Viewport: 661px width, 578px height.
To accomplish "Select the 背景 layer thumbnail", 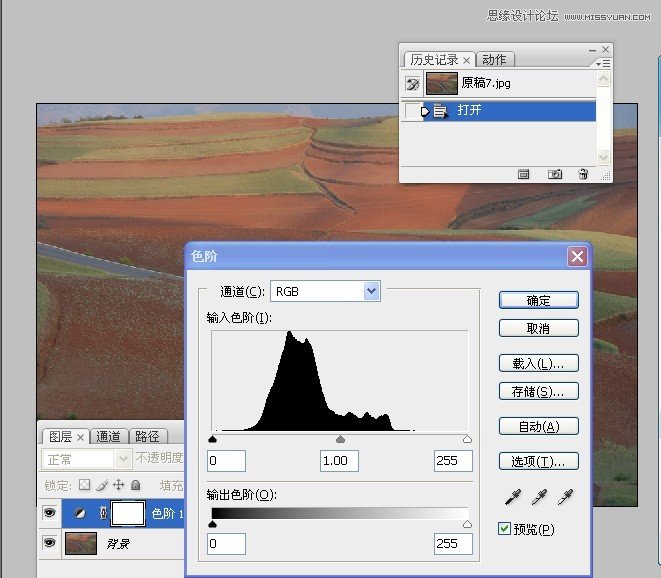I will pos(81,543).
